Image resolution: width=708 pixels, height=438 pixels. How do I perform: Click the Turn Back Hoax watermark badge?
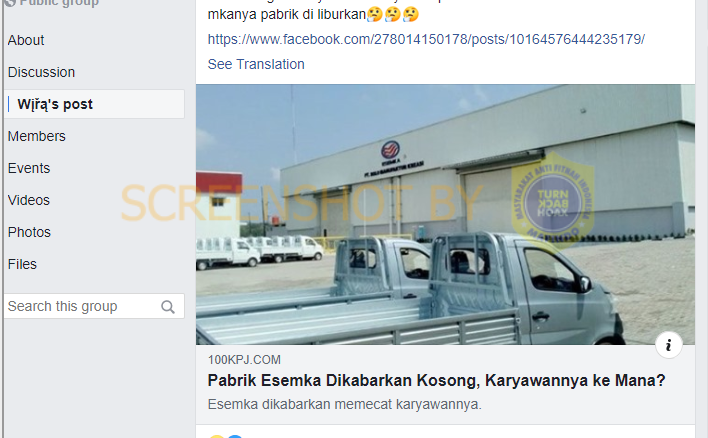[x=553, y=201]
